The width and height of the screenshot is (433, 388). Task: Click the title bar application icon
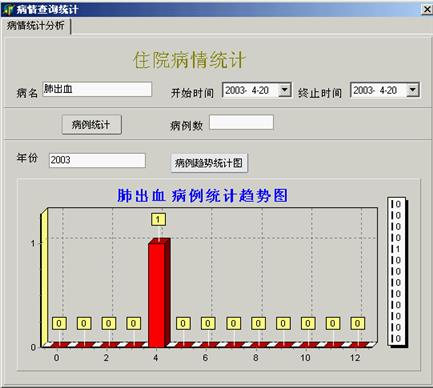[x=7, y=9]
